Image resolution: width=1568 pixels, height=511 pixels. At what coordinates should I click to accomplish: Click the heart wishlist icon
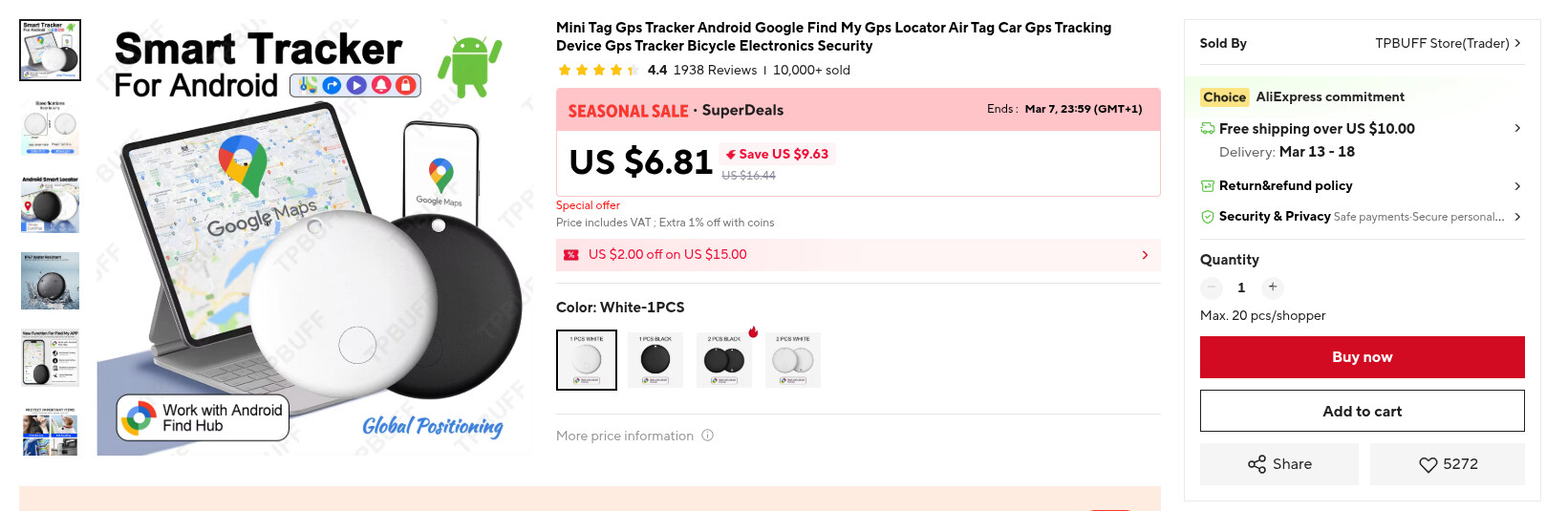coord(1428,464)
